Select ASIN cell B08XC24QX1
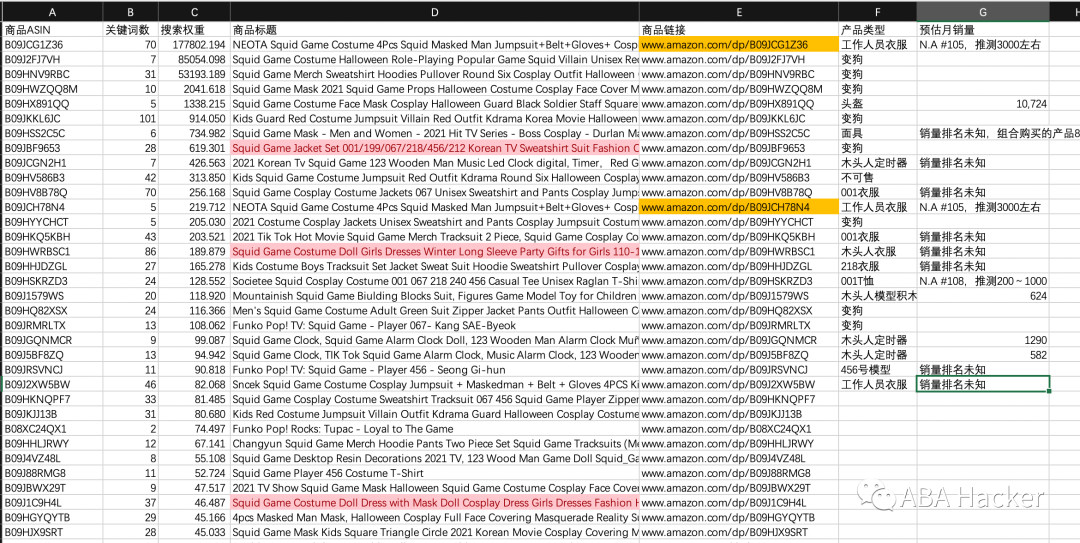 [52, 429]
